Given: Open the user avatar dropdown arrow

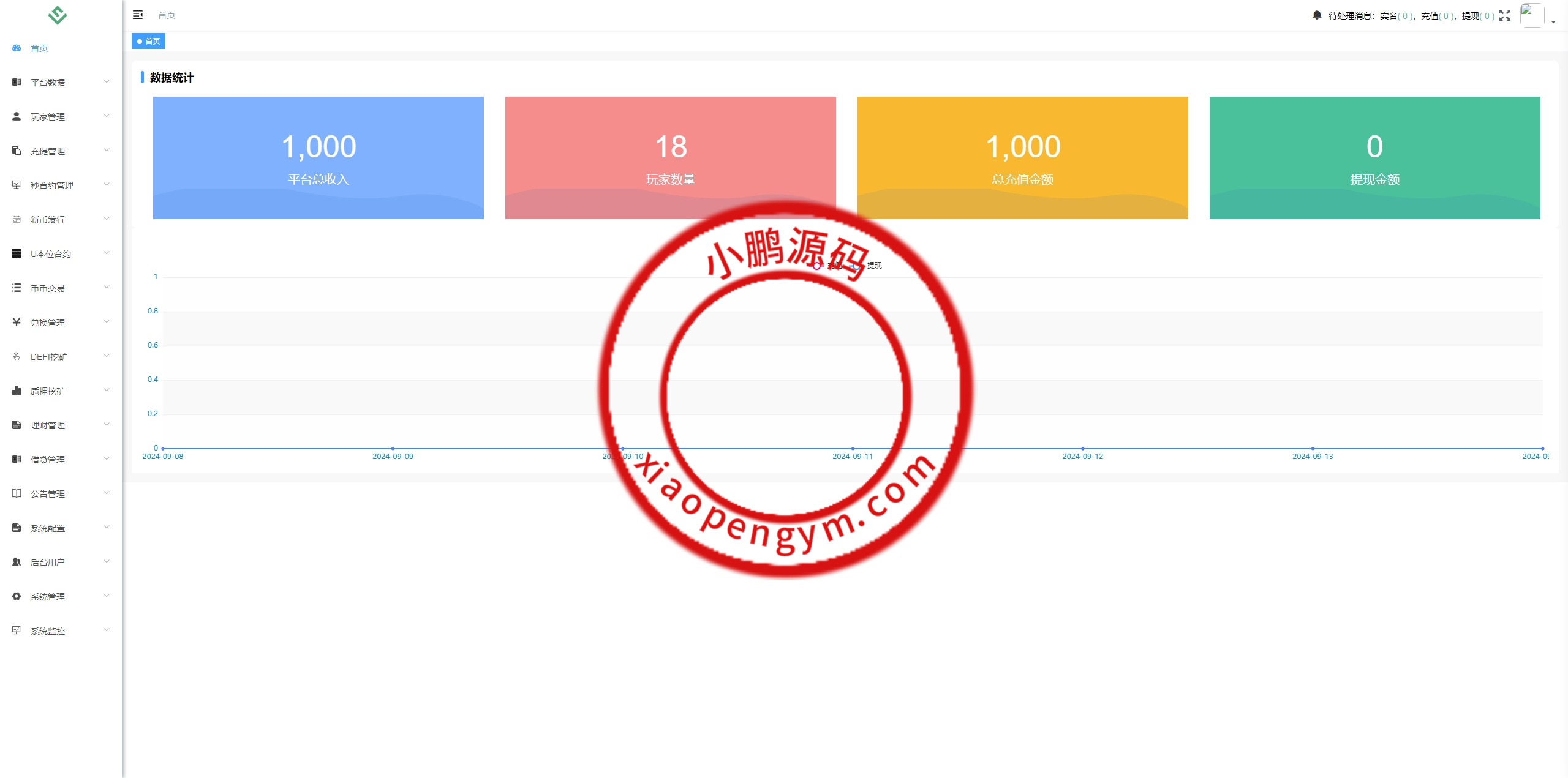Looking at the screenshot, I should (1553, 21).
